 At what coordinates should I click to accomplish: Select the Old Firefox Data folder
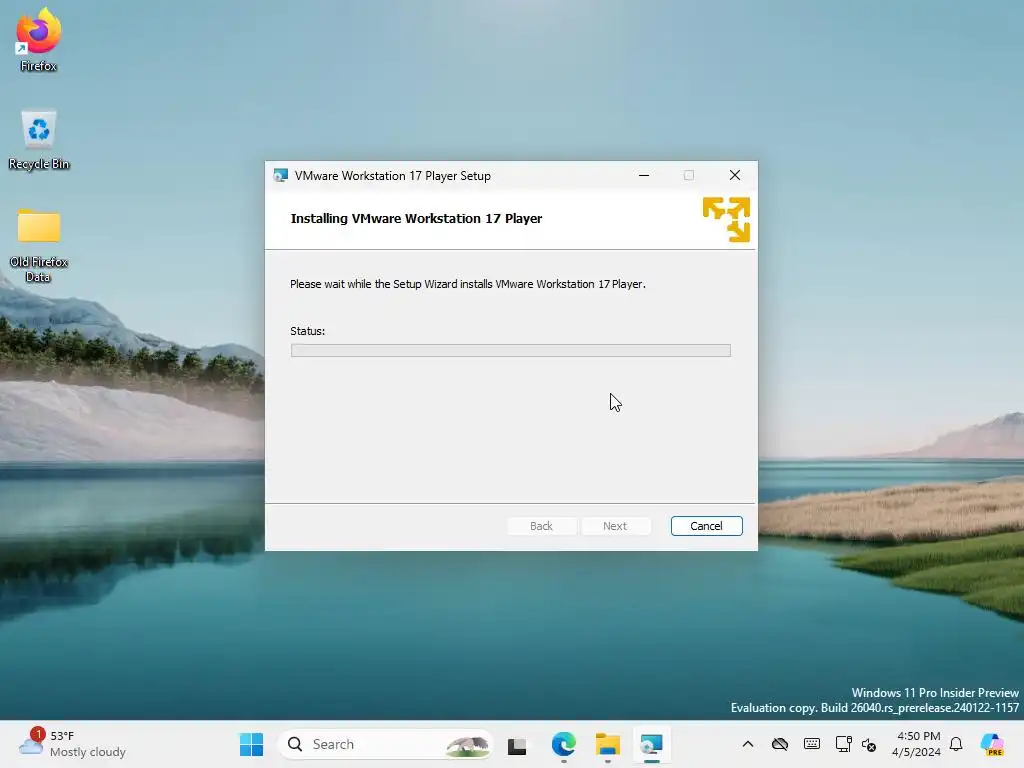[x=39, y=246]
